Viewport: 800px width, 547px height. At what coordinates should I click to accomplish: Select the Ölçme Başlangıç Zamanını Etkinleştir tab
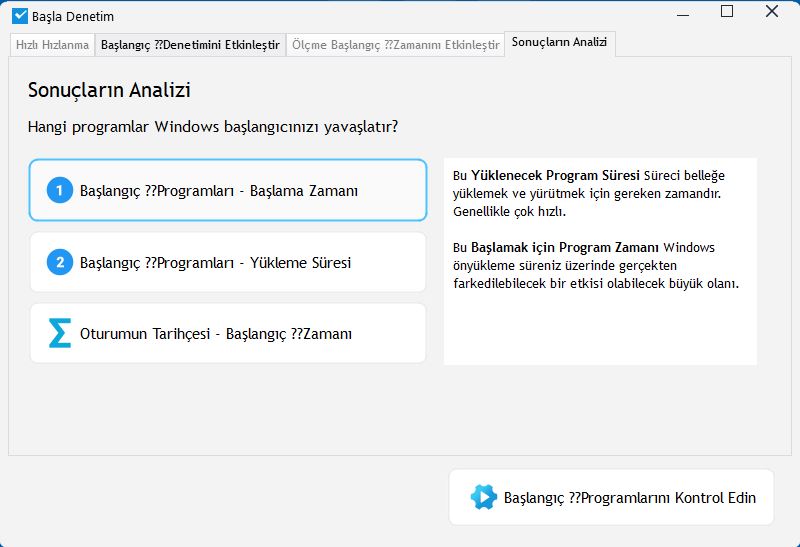click(395, 45)
